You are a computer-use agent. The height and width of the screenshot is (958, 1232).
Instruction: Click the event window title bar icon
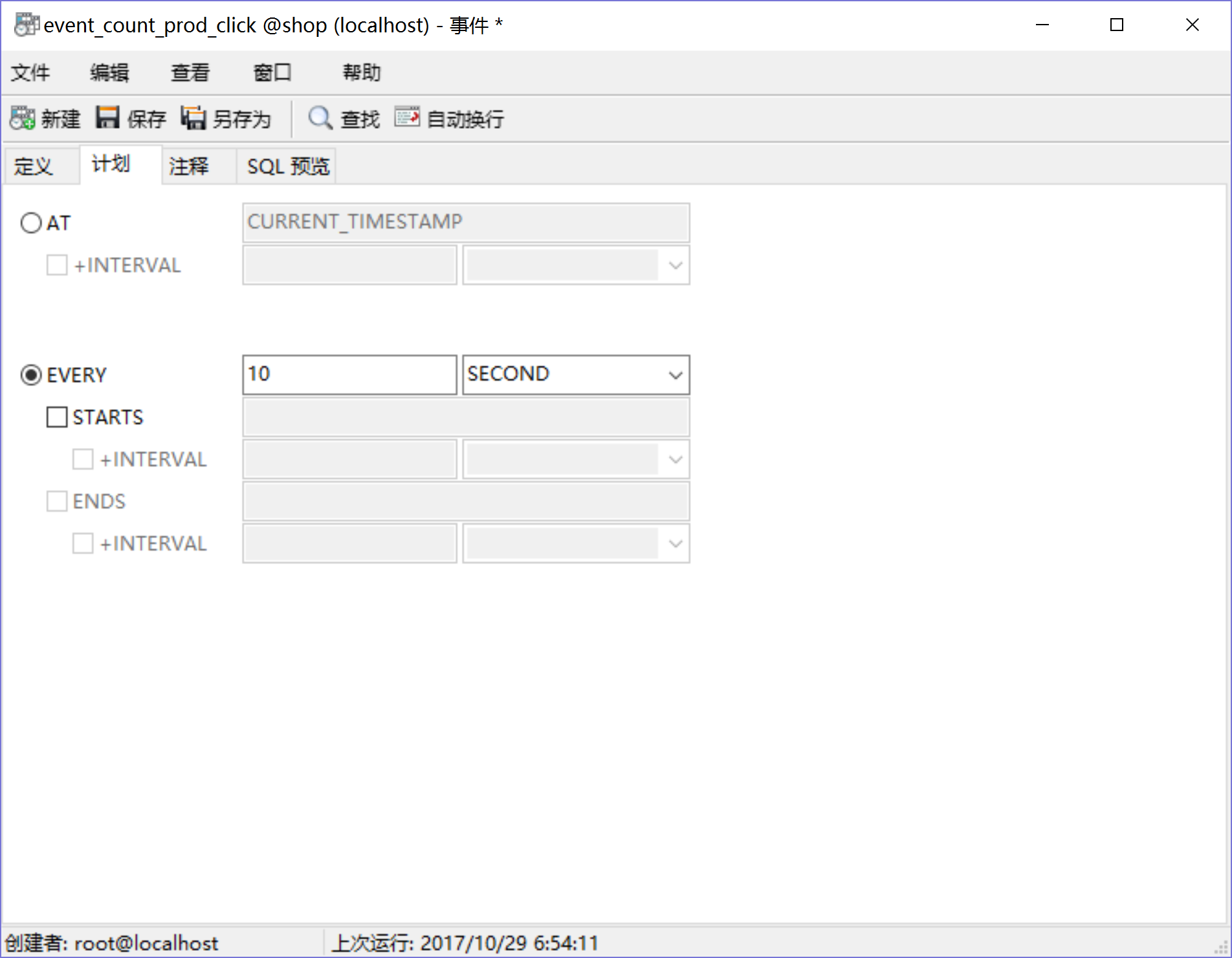tap(27, 25)
